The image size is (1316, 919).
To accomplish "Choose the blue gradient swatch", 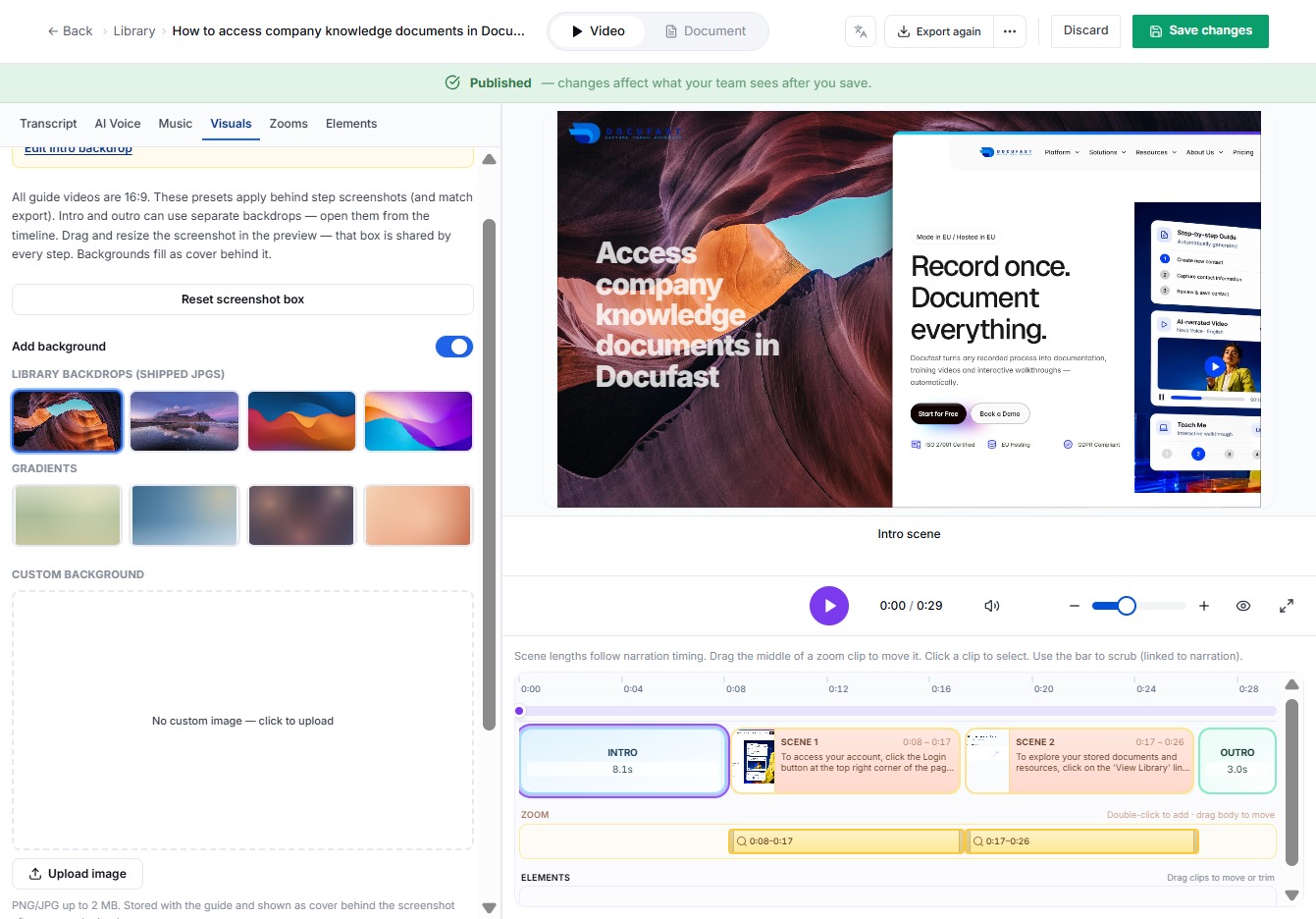I will [184, 515].
